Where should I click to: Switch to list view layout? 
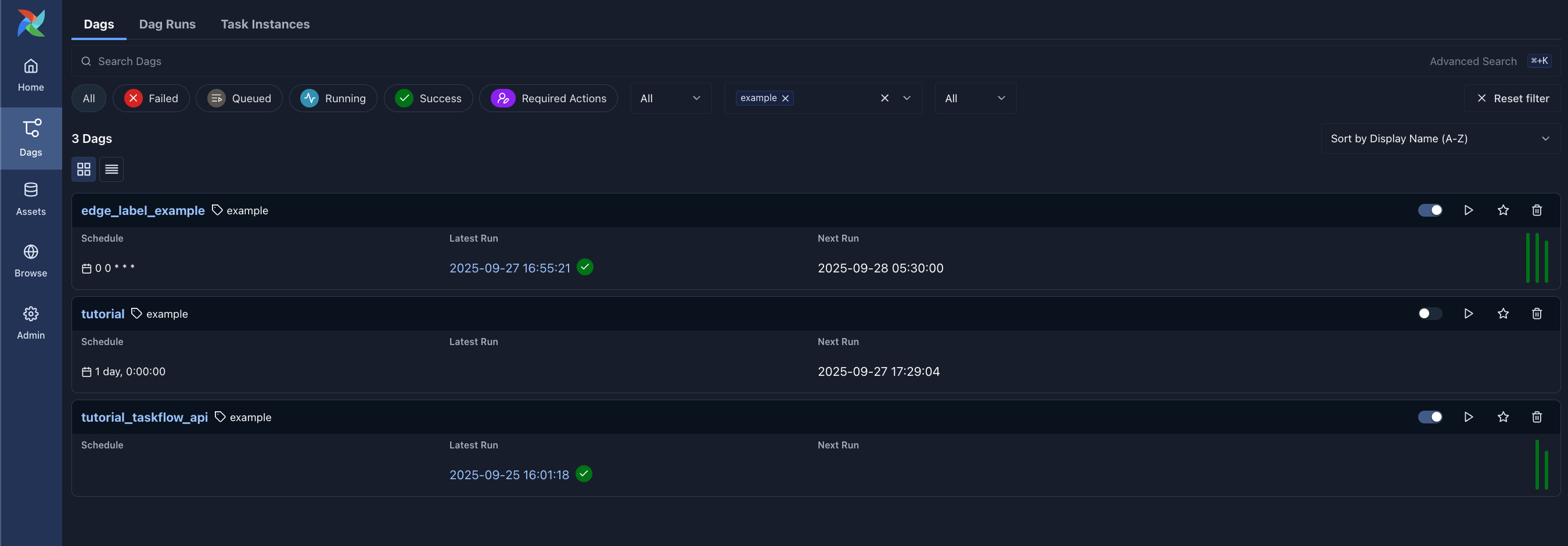tap(112, 169)
